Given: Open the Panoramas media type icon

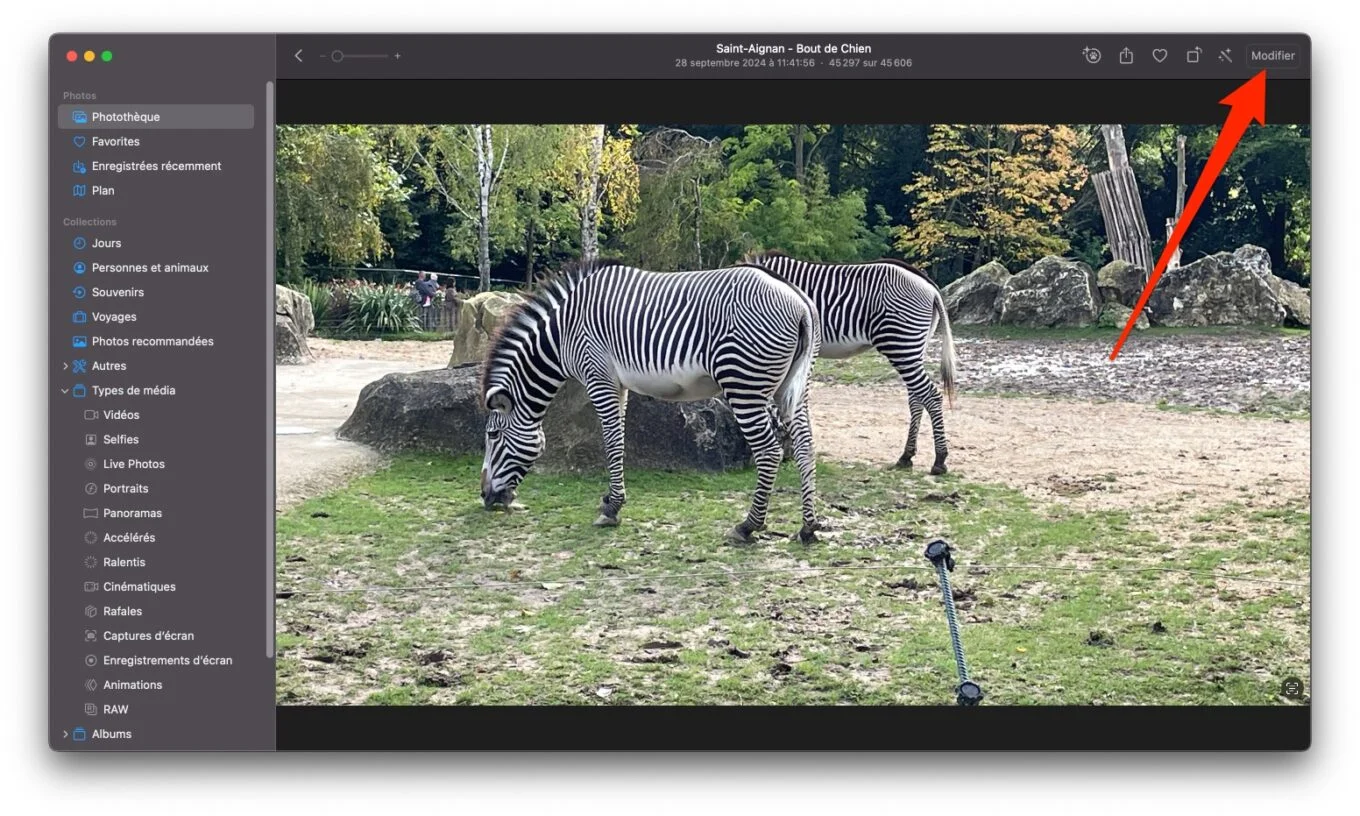Looking at the screenshot, I should click(91, 513).
